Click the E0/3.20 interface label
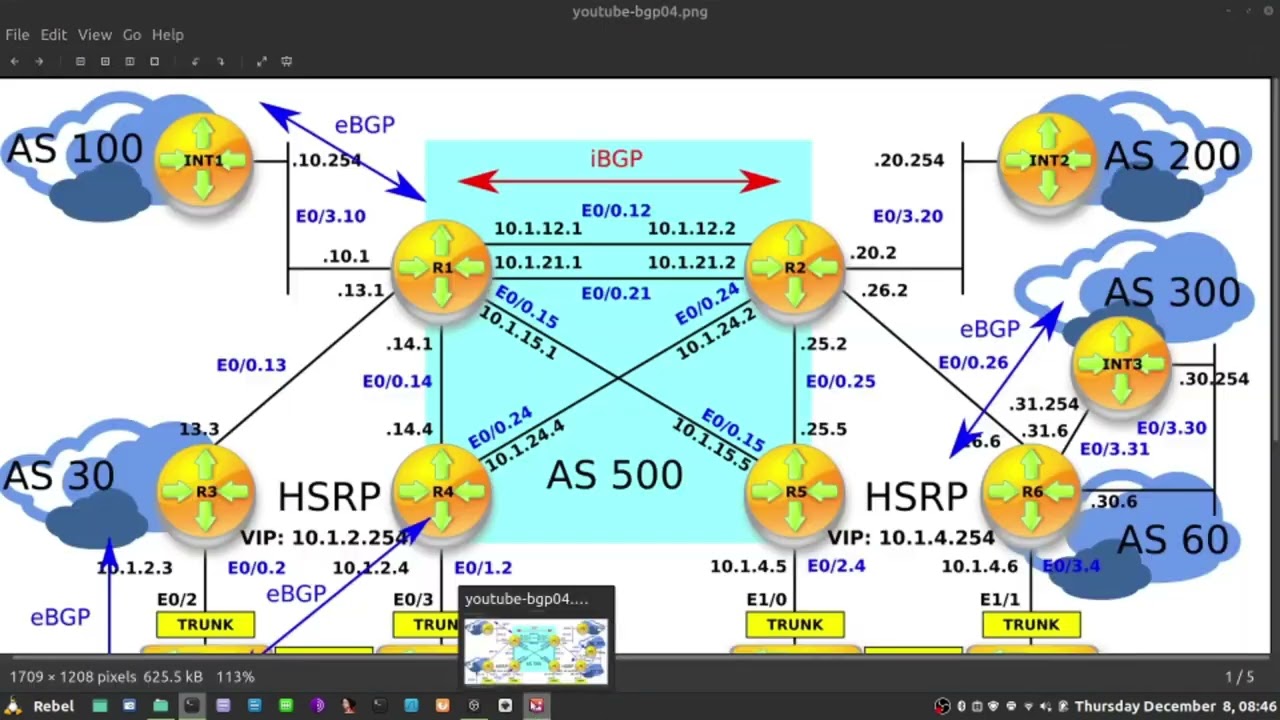The width and height of the screenshot is (1280, 720). (x=908, y=216)
